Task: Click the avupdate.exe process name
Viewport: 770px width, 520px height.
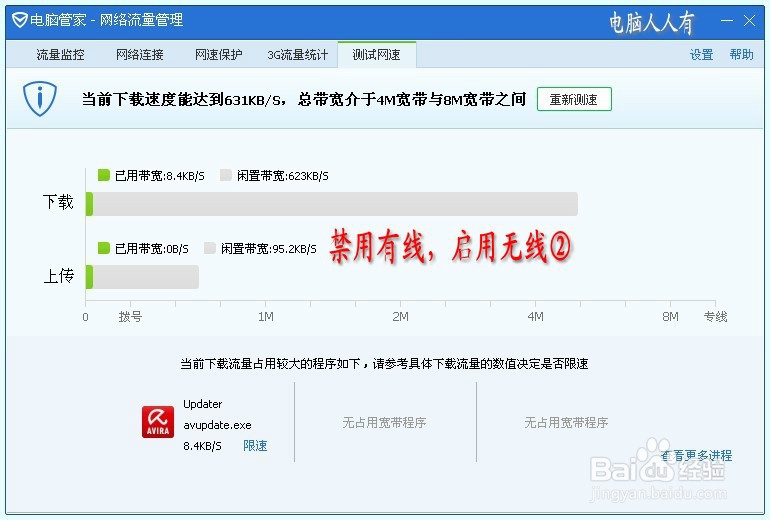Action: point(217,425)
